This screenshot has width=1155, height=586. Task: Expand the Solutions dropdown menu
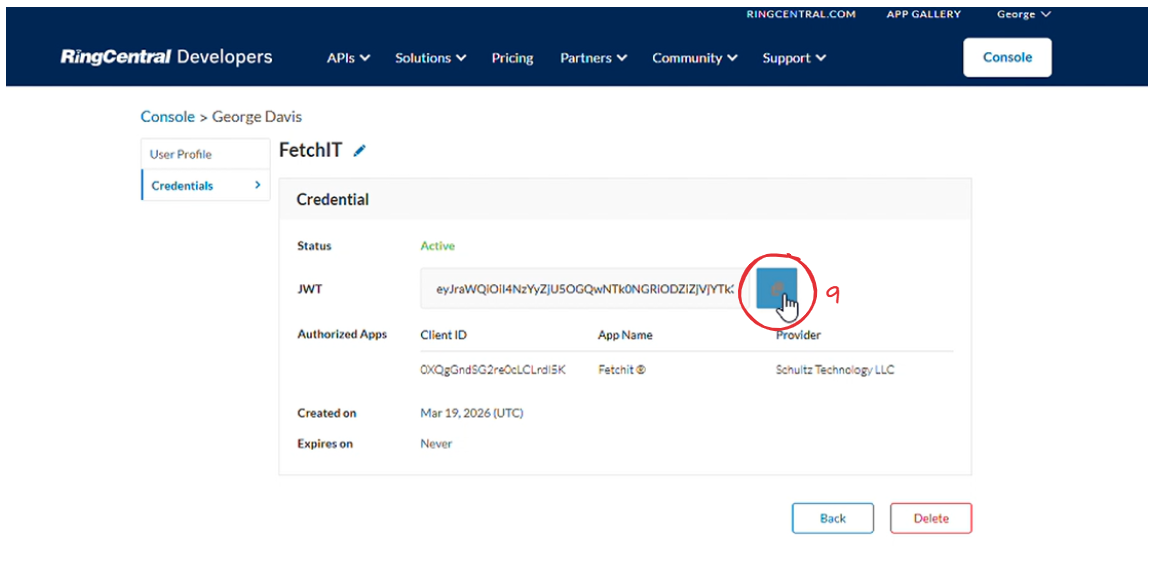[x=430, y=58]
